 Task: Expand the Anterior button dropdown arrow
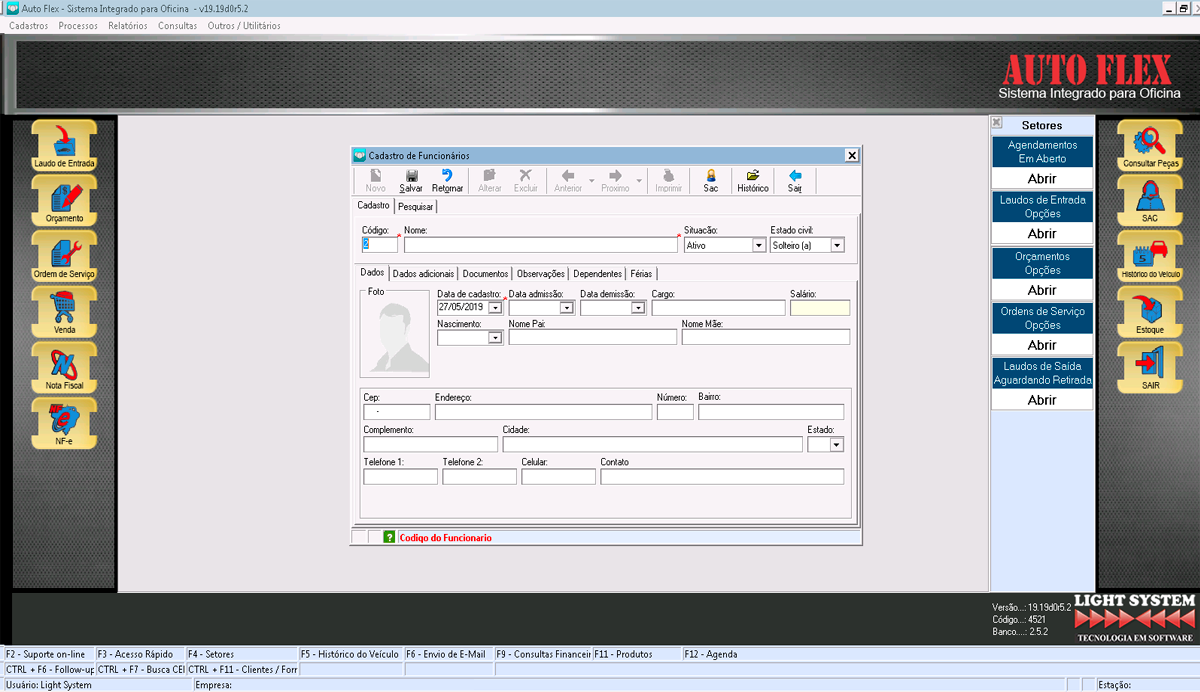tap(592, 182)
